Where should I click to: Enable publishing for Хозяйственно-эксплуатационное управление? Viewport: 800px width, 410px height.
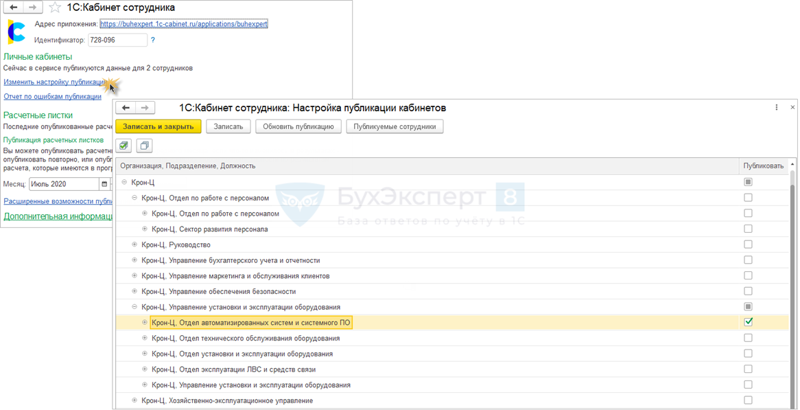[x=748, y=400]
